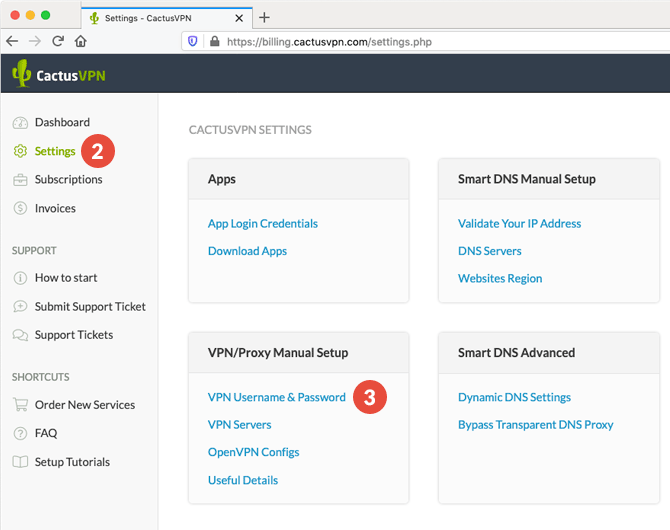670x530 pixels.
Task: Click the yellow macOS minimize button
Action: click(30, 15)
